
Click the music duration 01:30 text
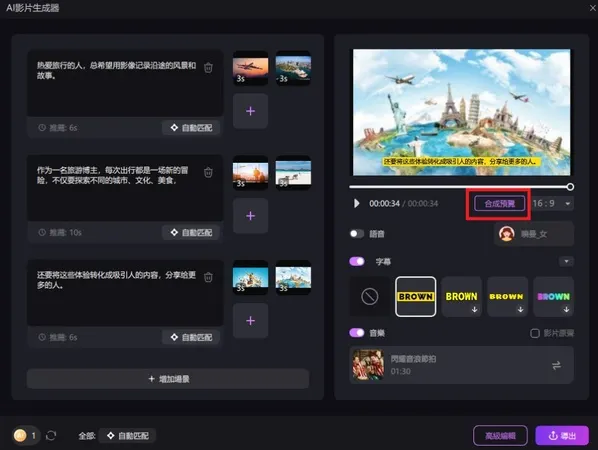400,371
